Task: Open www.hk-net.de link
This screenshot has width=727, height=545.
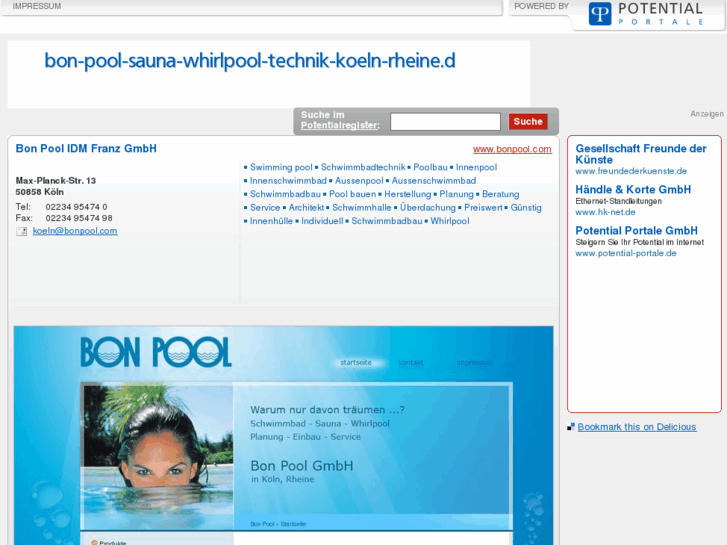Action: (x=605, y=212)
